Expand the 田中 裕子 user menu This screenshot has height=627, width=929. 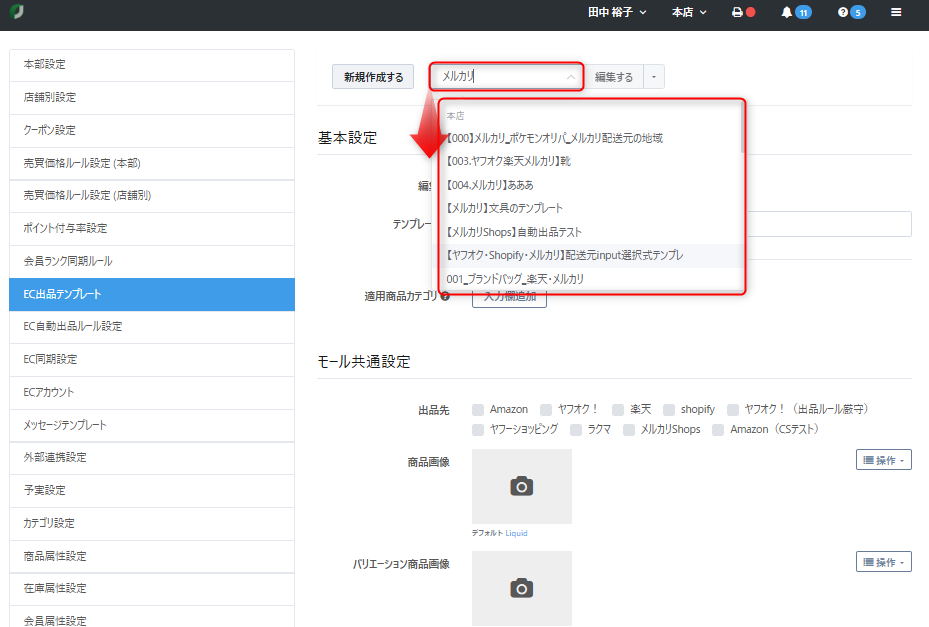617,12
